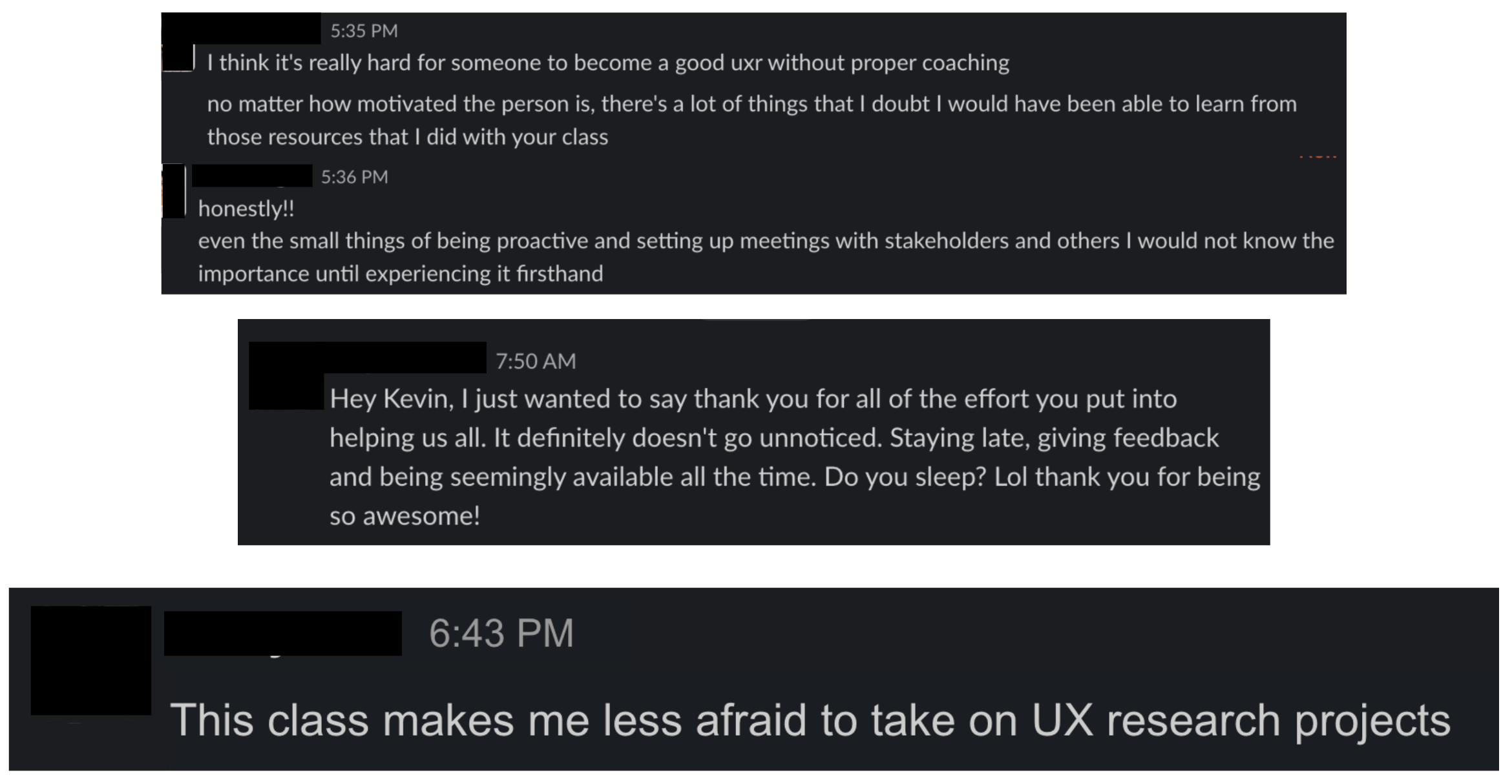Click the 6:43 PM message timestamp
Viewport: 1512px width, 784px height.
point(501,633)
